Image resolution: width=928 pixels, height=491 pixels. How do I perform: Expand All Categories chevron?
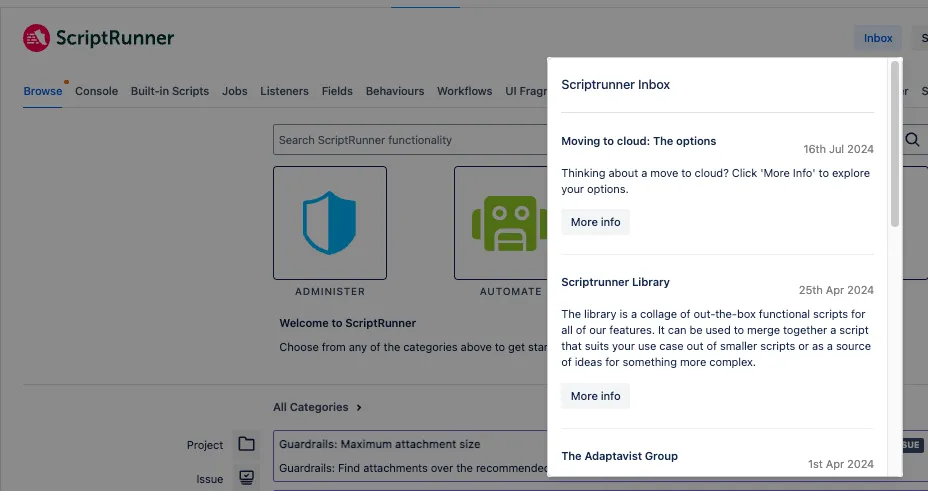tap(359, 407)
